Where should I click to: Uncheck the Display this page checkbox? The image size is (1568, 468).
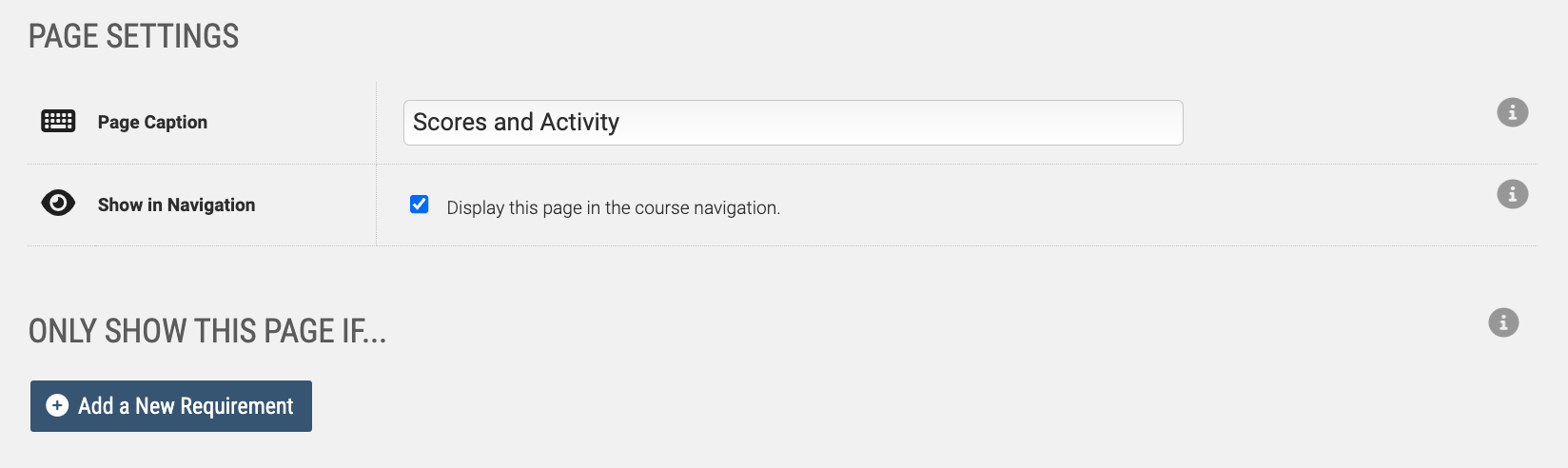(x=419, y=205)
